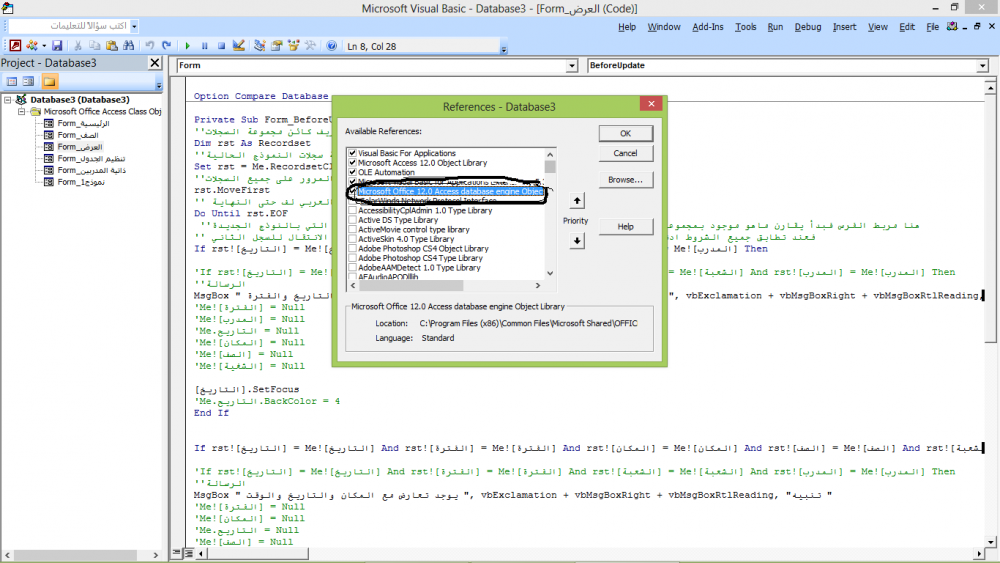Image resolution: width=1000 pixels, height=563 pixels.
Task: Select Microsoft Office 12.0 Access database engine row
Action: coord(450,191)
